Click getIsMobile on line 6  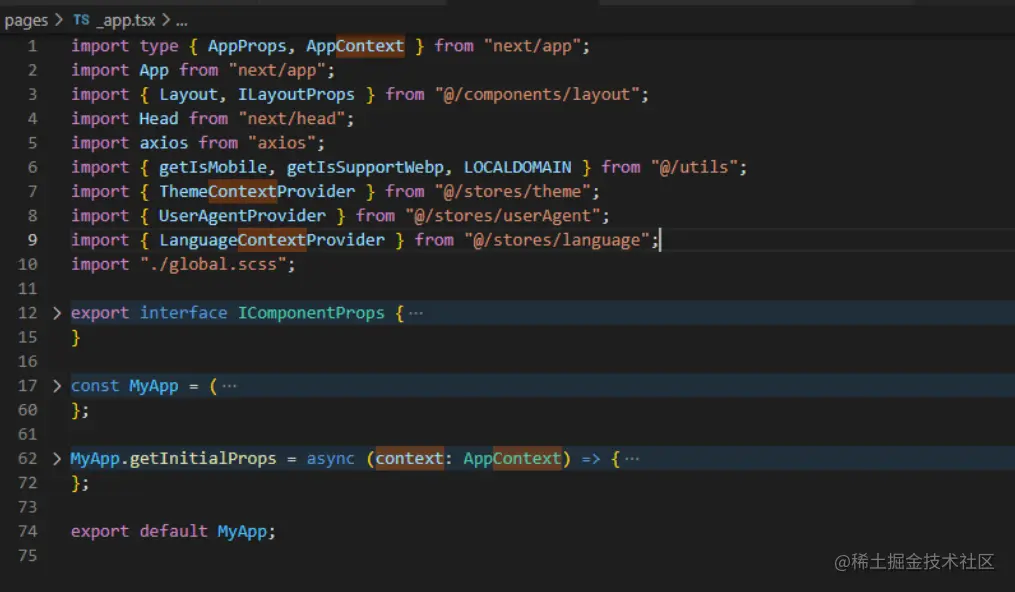[x=213, y=167]
